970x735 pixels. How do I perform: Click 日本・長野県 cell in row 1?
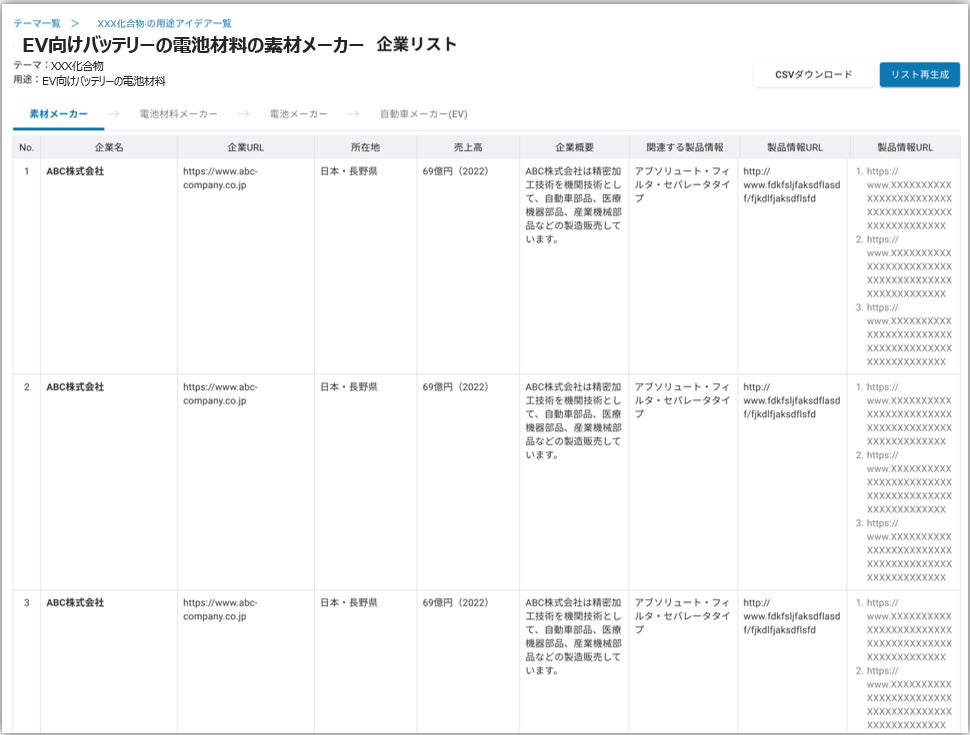point(348,171)
